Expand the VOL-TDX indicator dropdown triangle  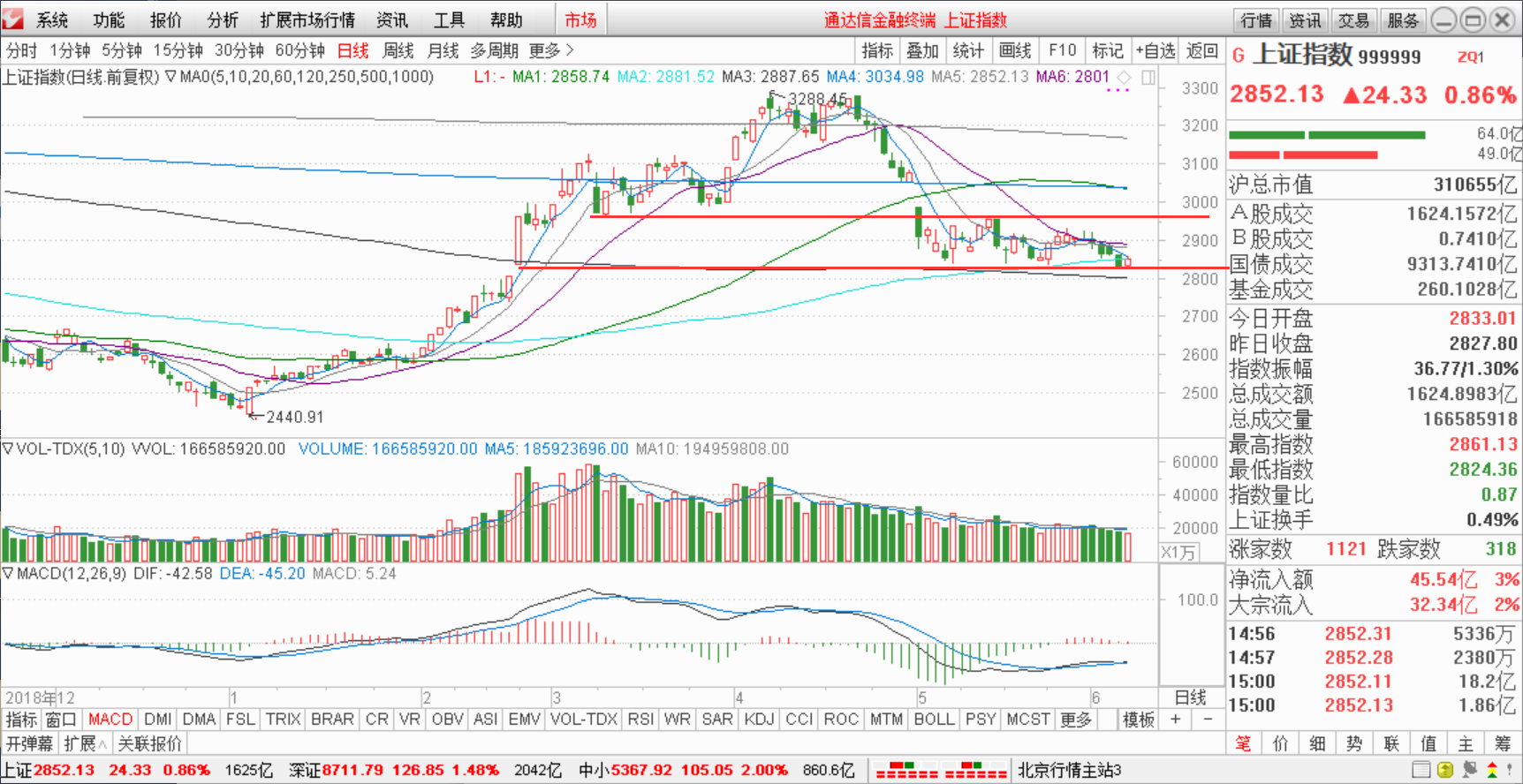click(8, 449)
